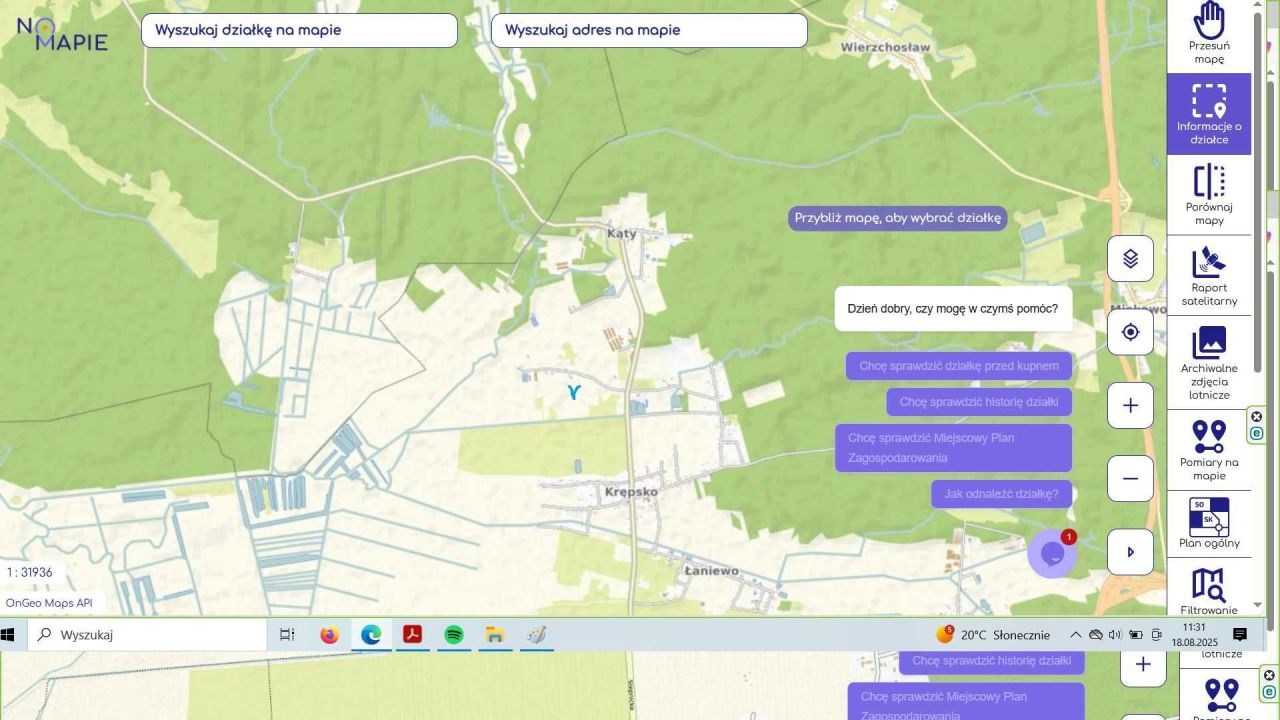Zoom in with the plus button above the taskbar
Screen dimensions: 1280x720
pyautogui.click(x=1130, y=405)
